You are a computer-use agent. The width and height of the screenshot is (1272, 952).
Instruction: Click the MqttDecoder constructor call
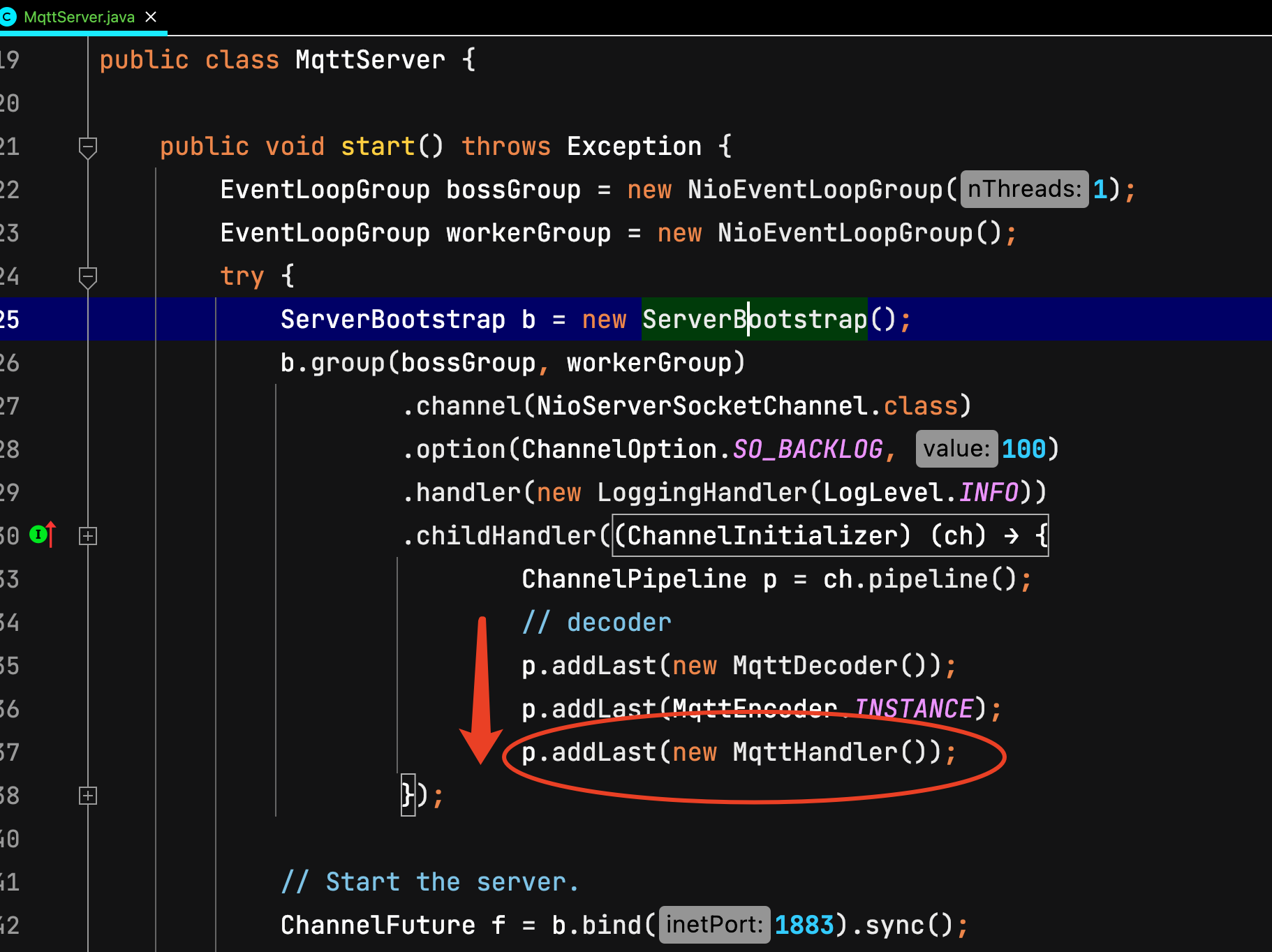tap(815, 666)
